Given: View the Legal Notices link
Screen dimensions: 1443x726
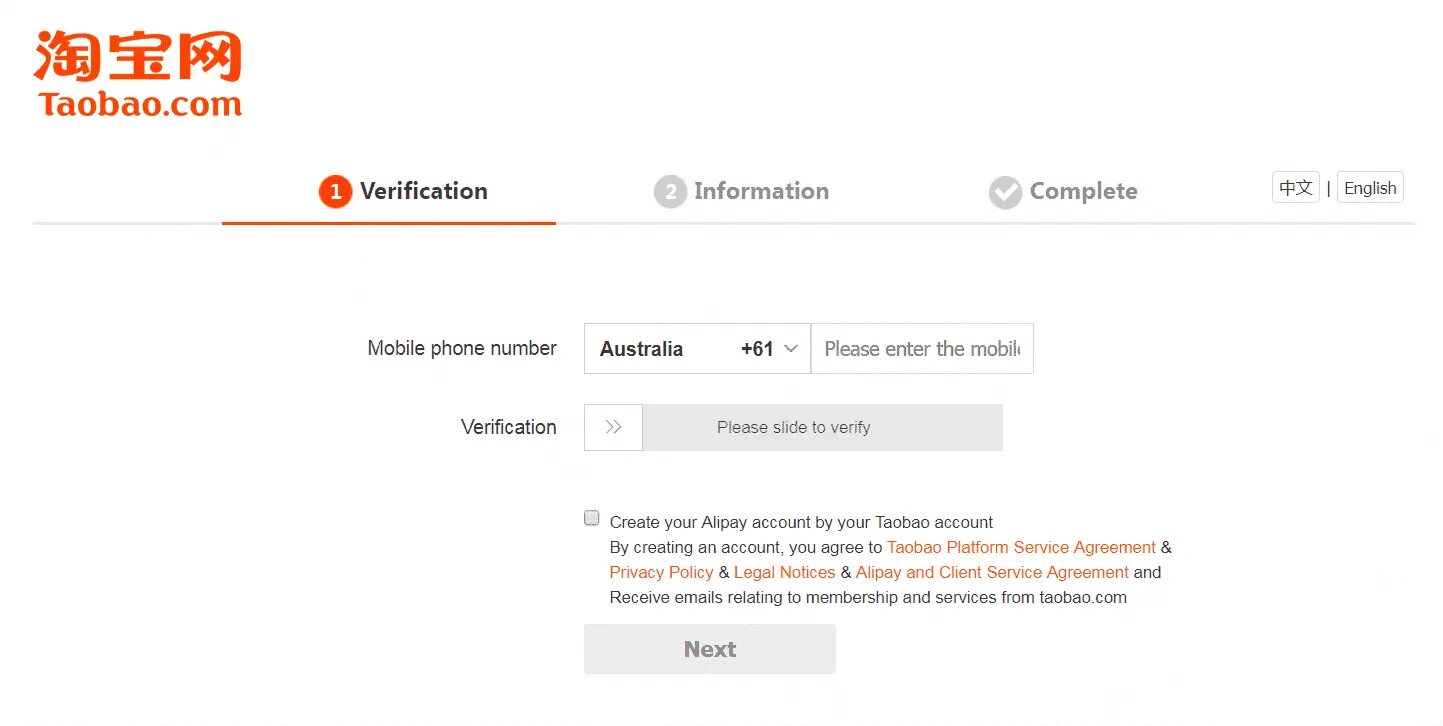Looking at the screenshot, I should (784, 572).
